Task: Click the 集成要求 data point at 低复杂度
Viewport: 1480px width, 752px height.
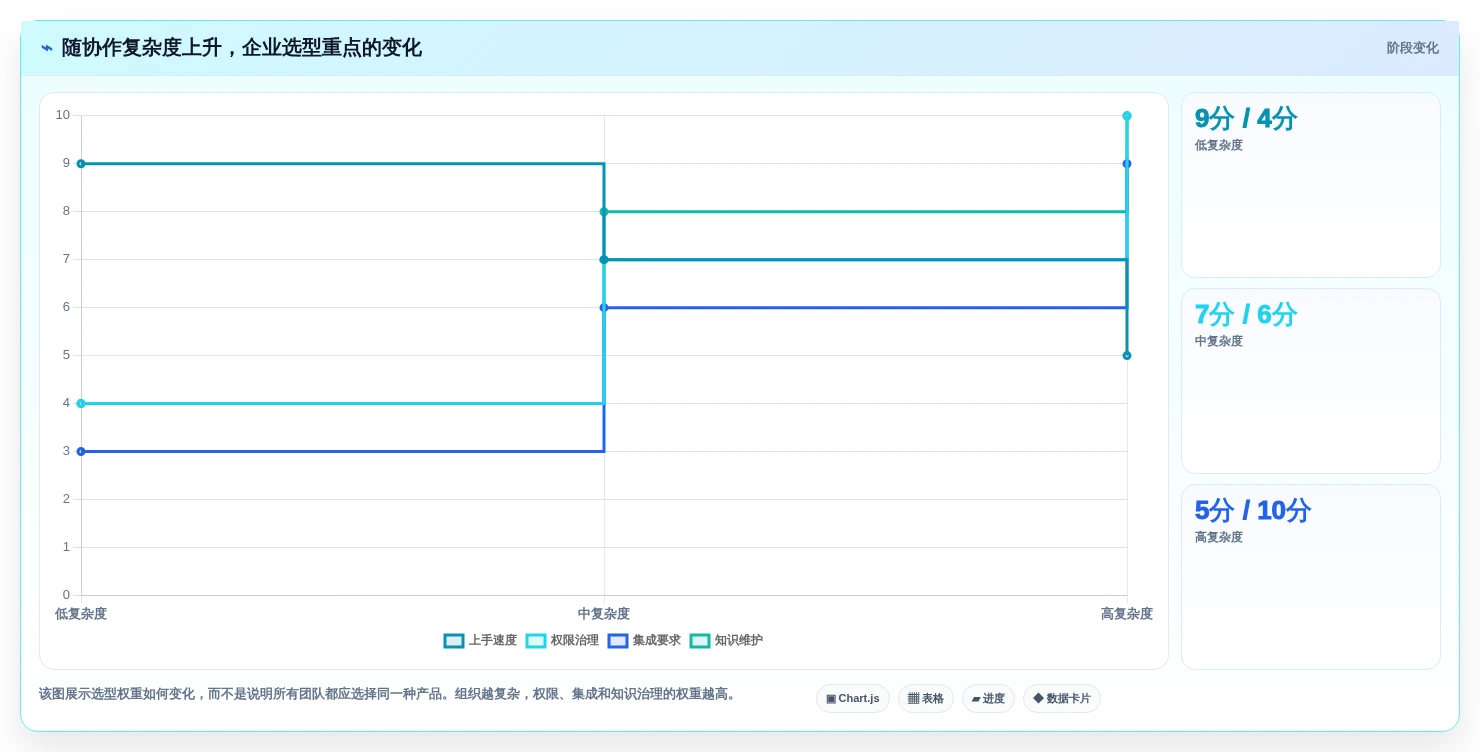Action: pyautogui.click(x=81, y=452)
